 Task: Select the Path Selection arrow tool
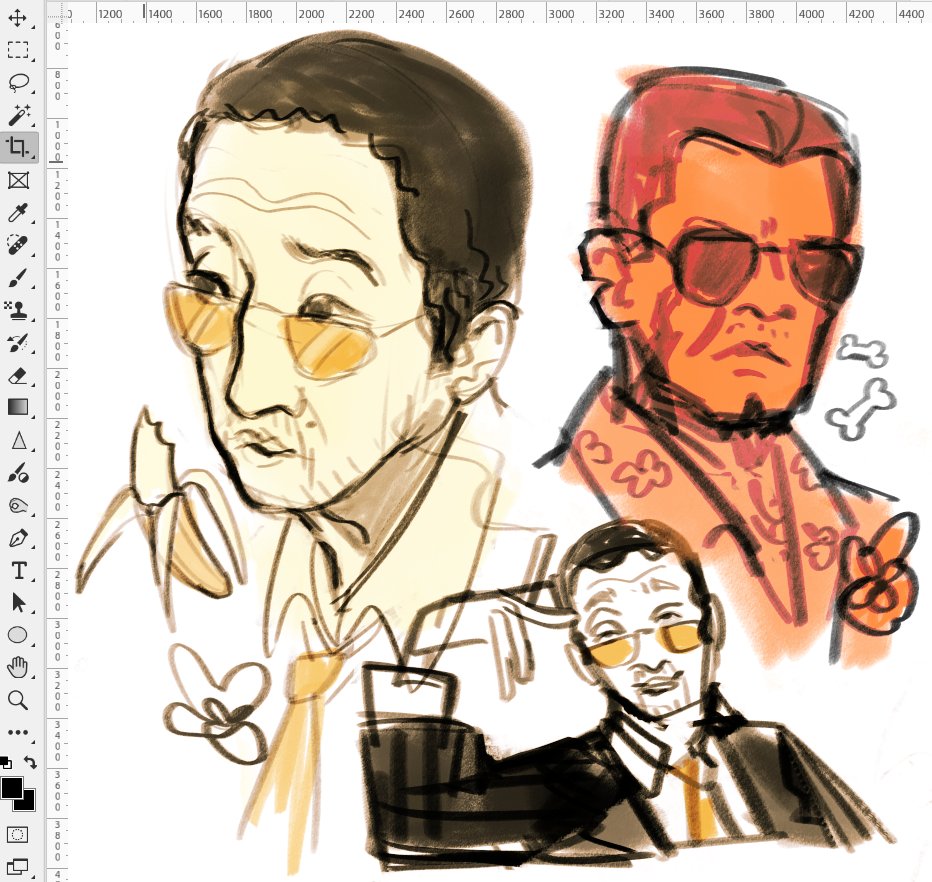tap(18, 603)
